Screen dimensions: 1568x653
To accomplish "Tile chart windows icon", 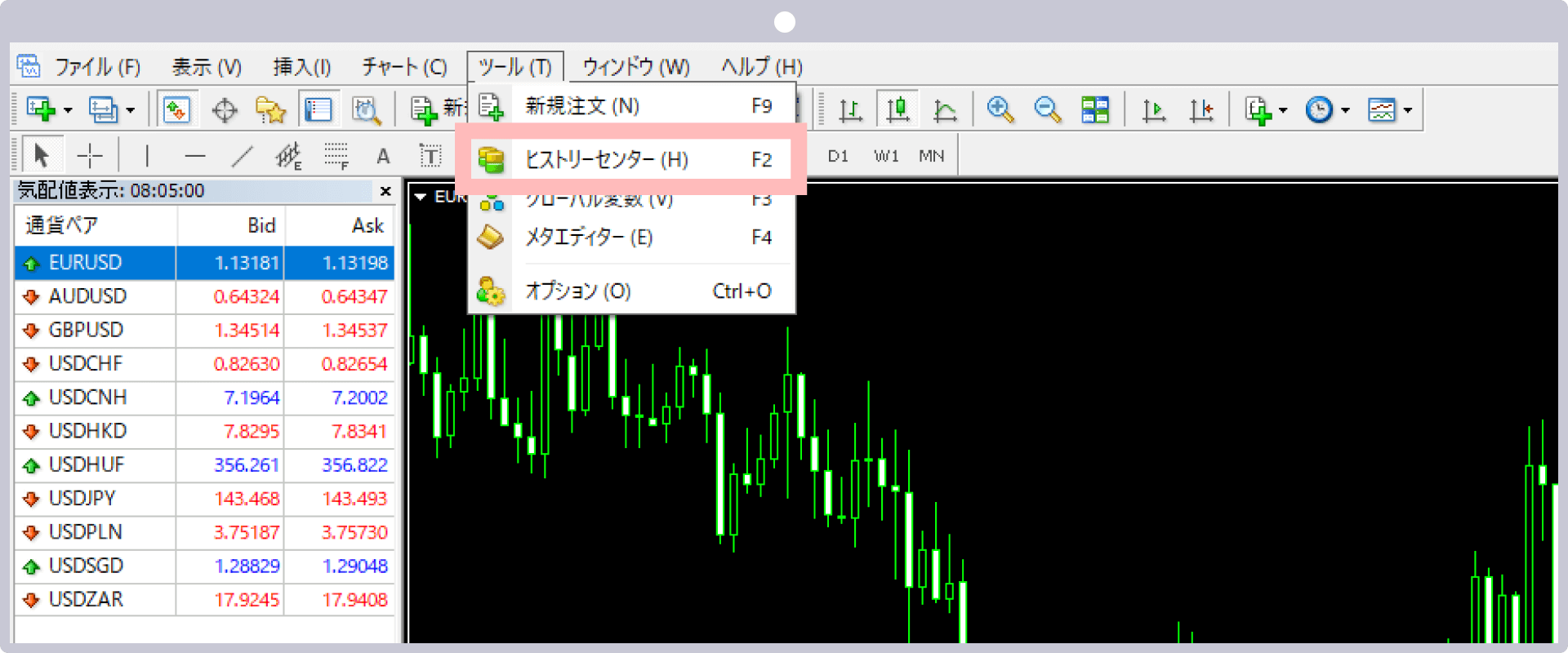I will 1095,109.
